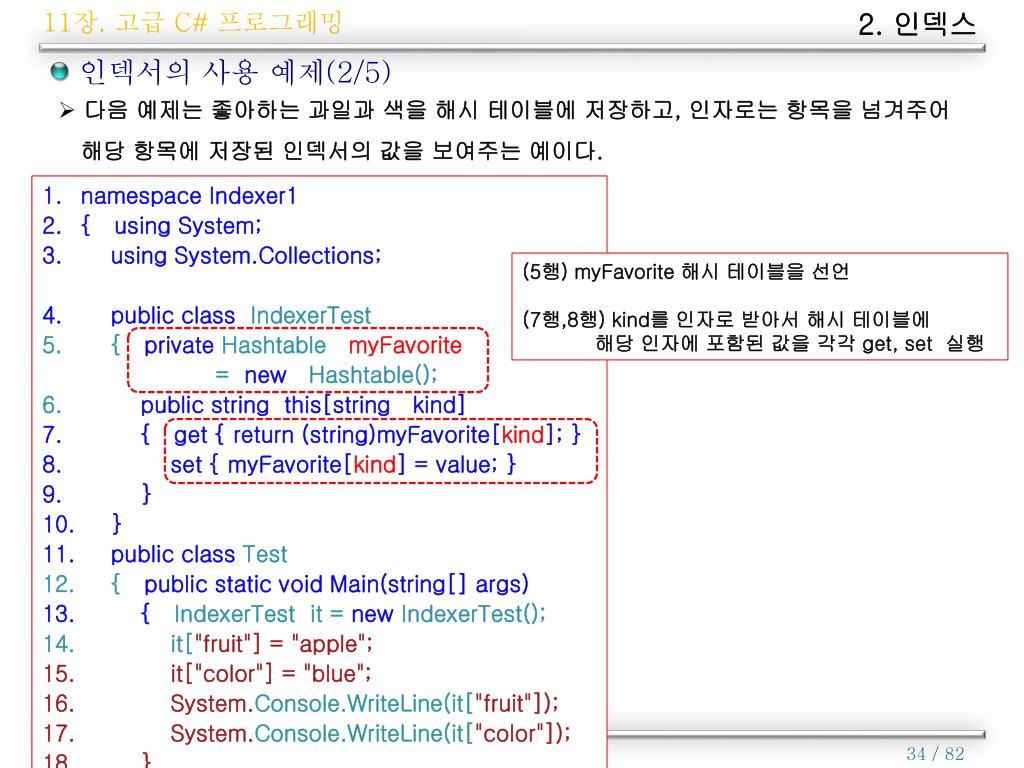The image size is (1024, 768).
Task: Click the closing brace on line 9
Action: [146, 494]
